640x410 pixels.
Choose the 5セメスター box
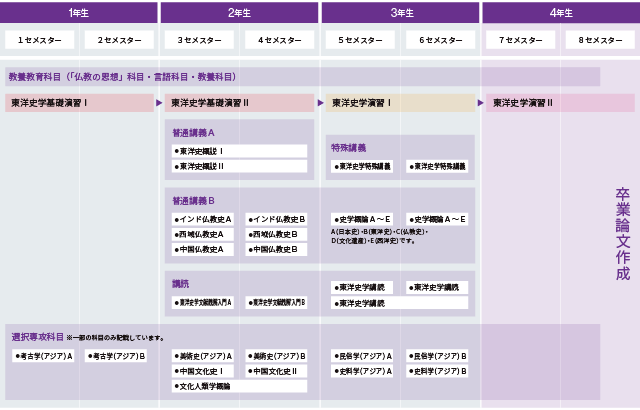360,40
